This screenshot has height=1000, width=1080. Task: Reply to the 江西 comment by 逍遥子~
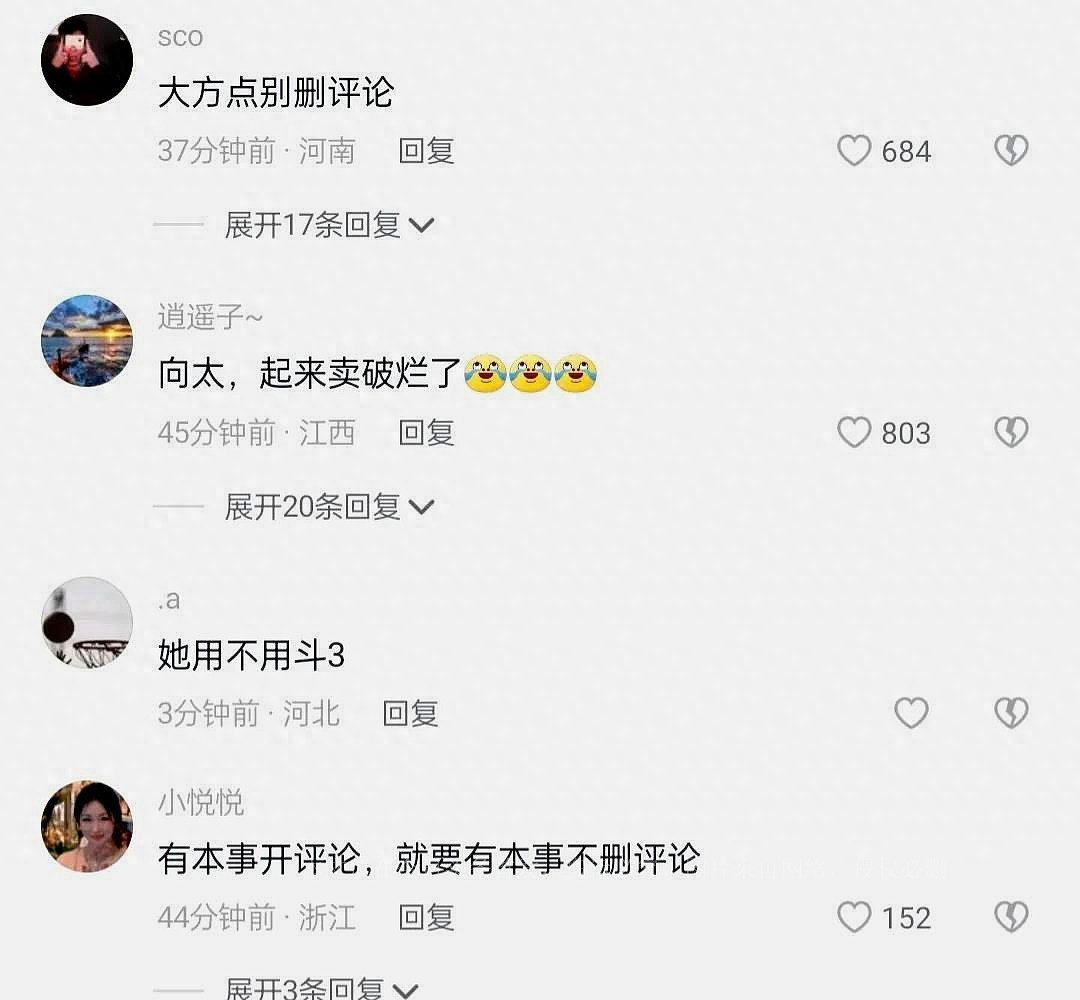tap(426, 433)
